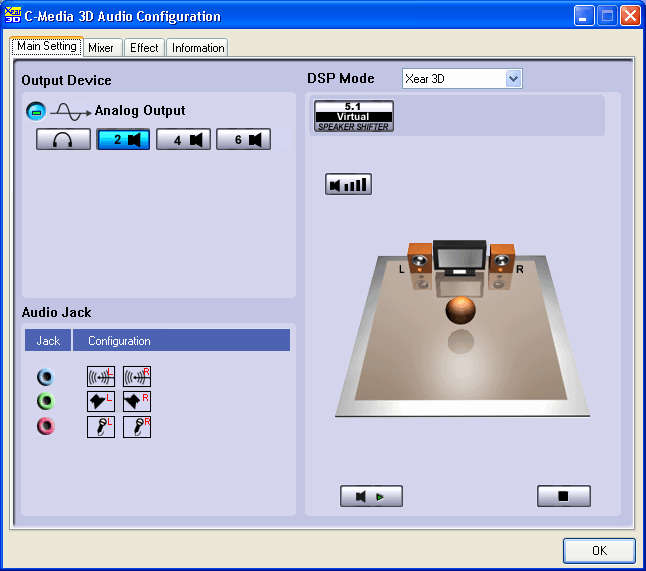This screenshot has height=571, width=646.
Task: Select 2-speaker output mode
Action: click(123, 139)
